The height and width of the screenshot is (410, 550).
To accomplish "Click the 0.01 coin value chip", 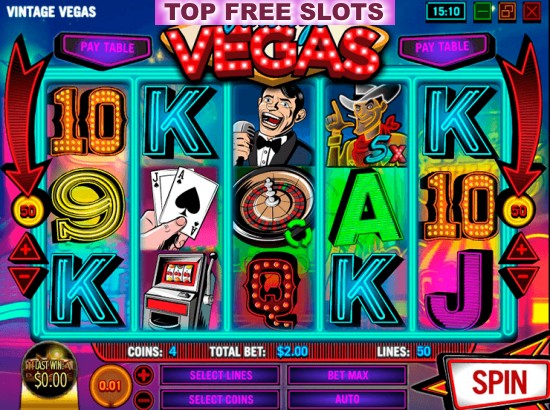I will click(110, 386).
